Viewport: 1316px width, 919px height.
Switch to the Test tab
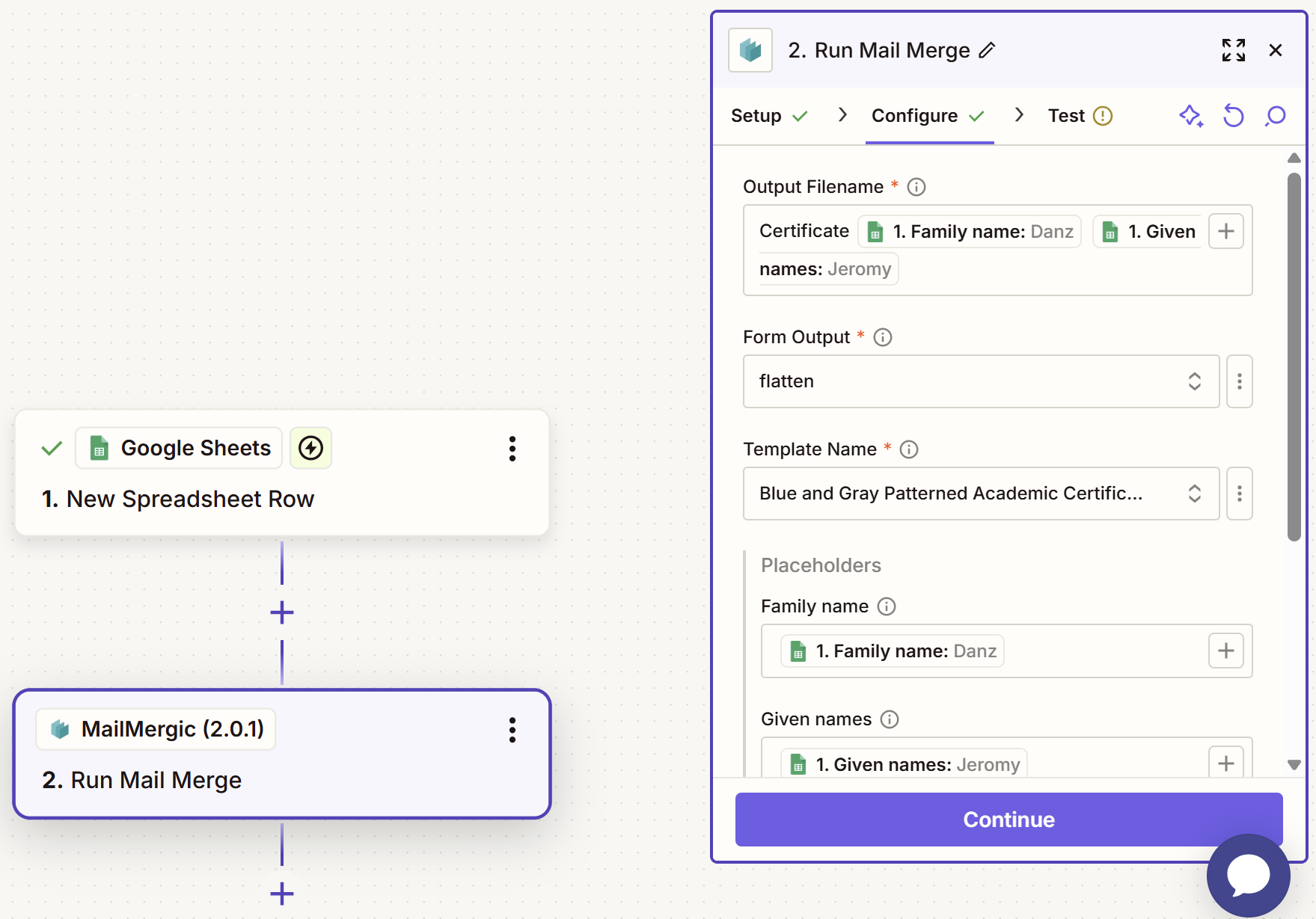click(x=1066, y=116)
